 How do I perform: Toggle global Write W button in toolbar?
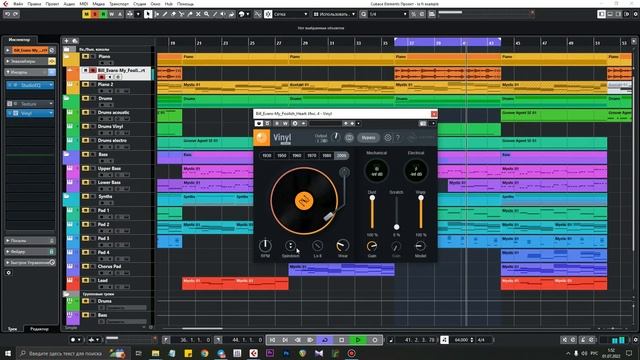point(111,14)
